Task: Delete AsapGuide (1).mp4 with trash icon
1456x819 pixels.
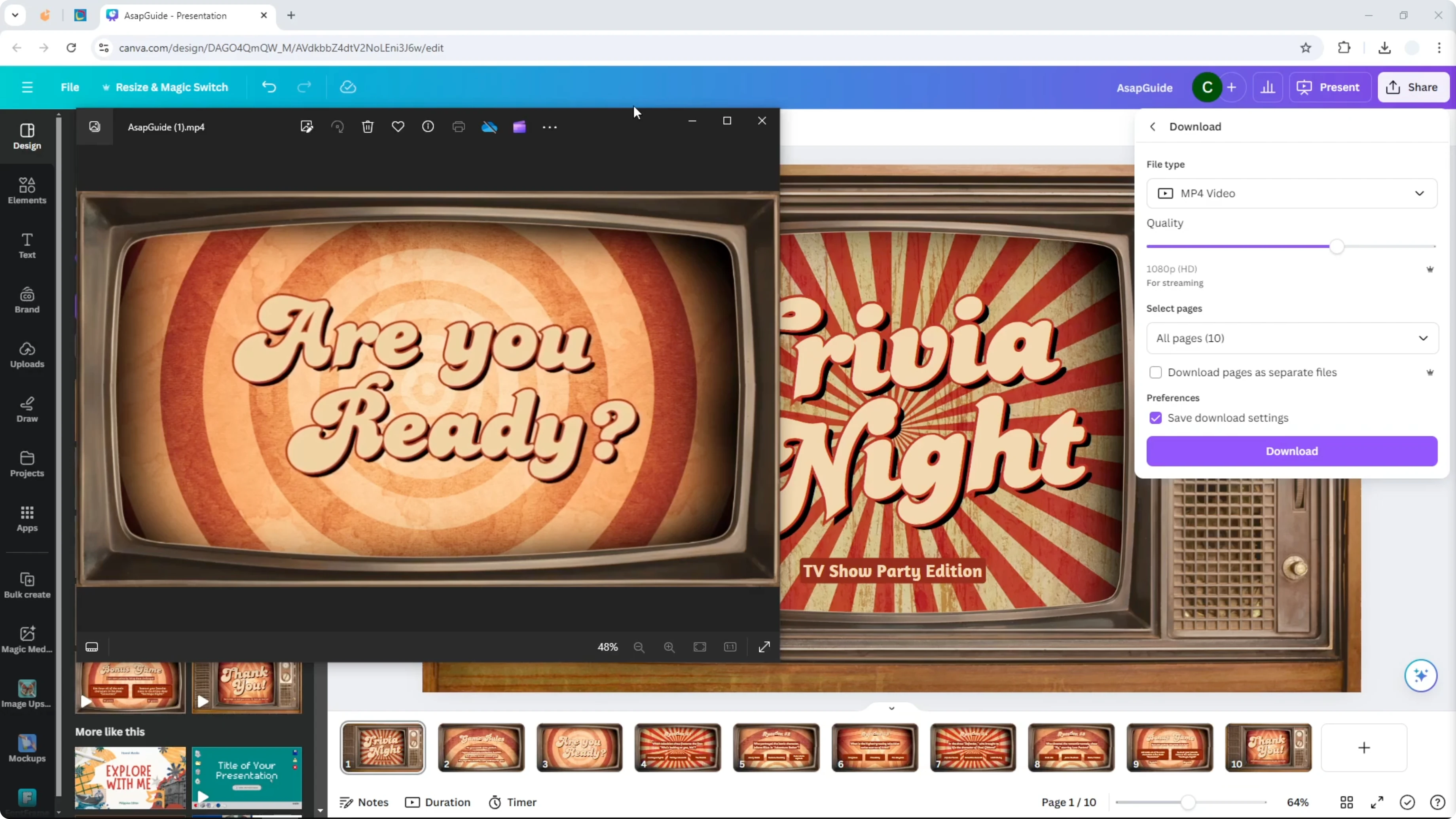Action: [x=368, y=127]
